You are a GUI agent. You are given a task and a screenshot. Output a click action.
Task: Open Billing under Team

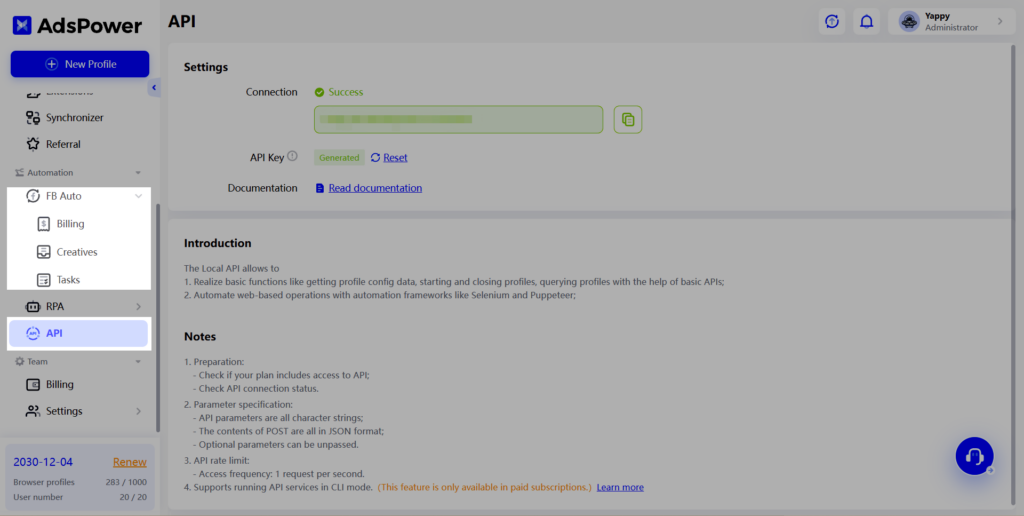(59, 384)
